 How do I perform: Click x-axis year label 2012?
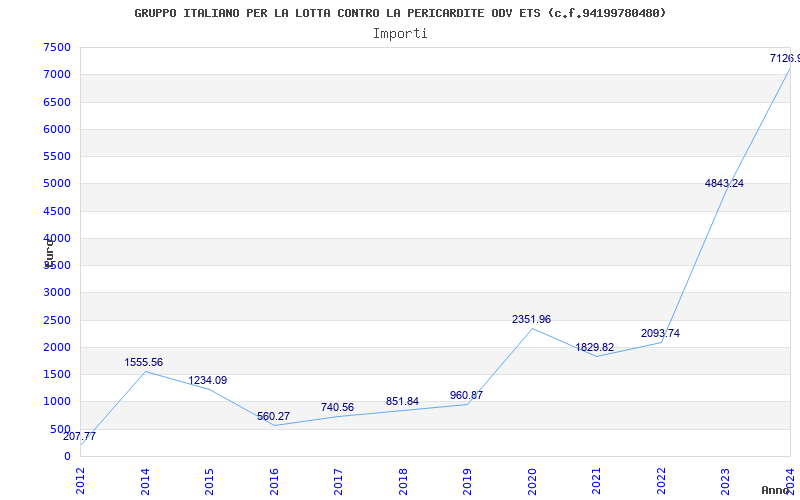pos(80,481)
